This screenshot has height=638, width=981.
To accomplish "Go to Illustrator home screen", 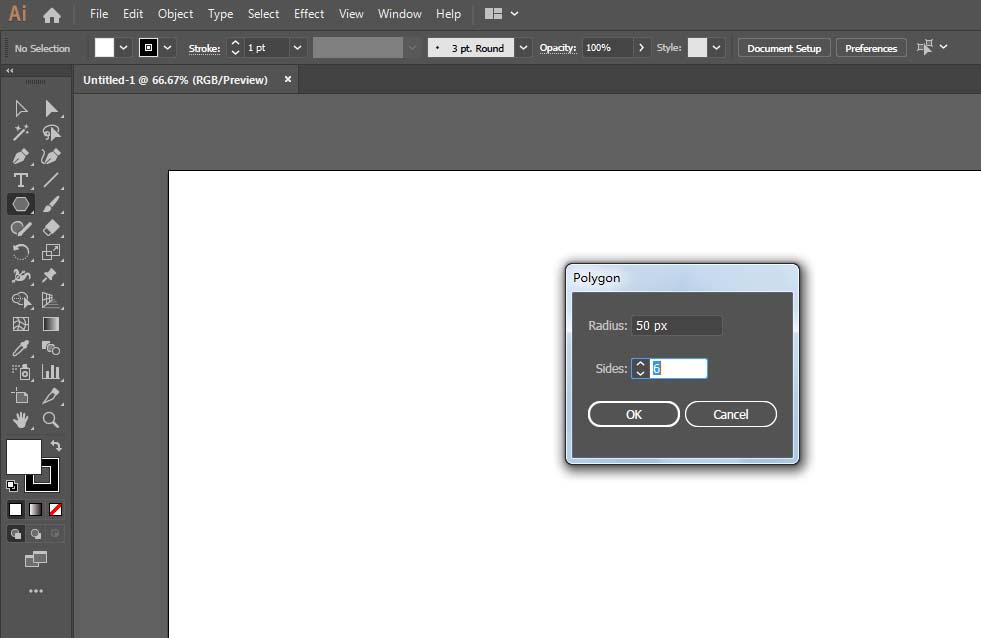I will pos(52,14).
